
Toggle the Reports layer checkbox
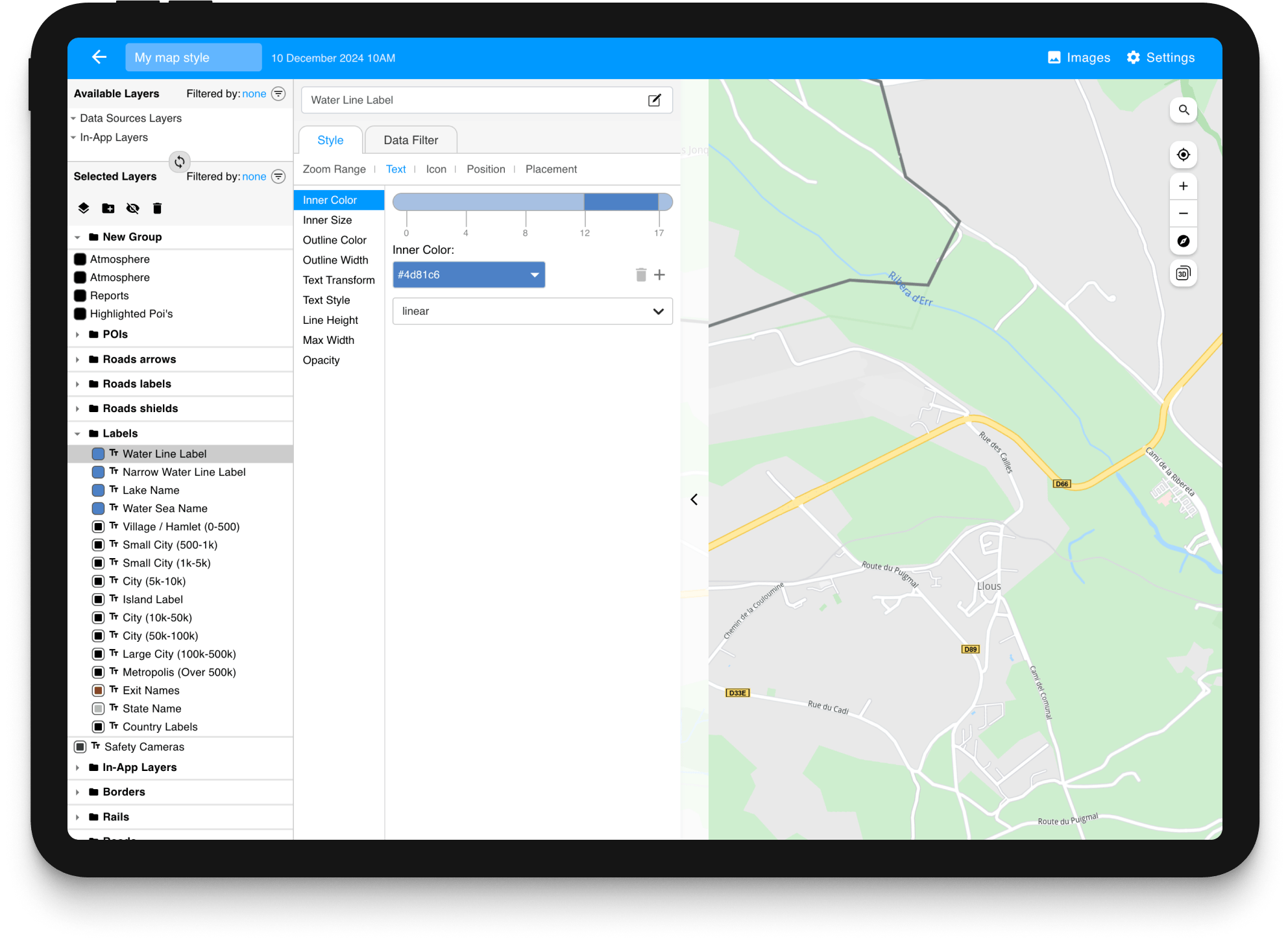point(80,295)
